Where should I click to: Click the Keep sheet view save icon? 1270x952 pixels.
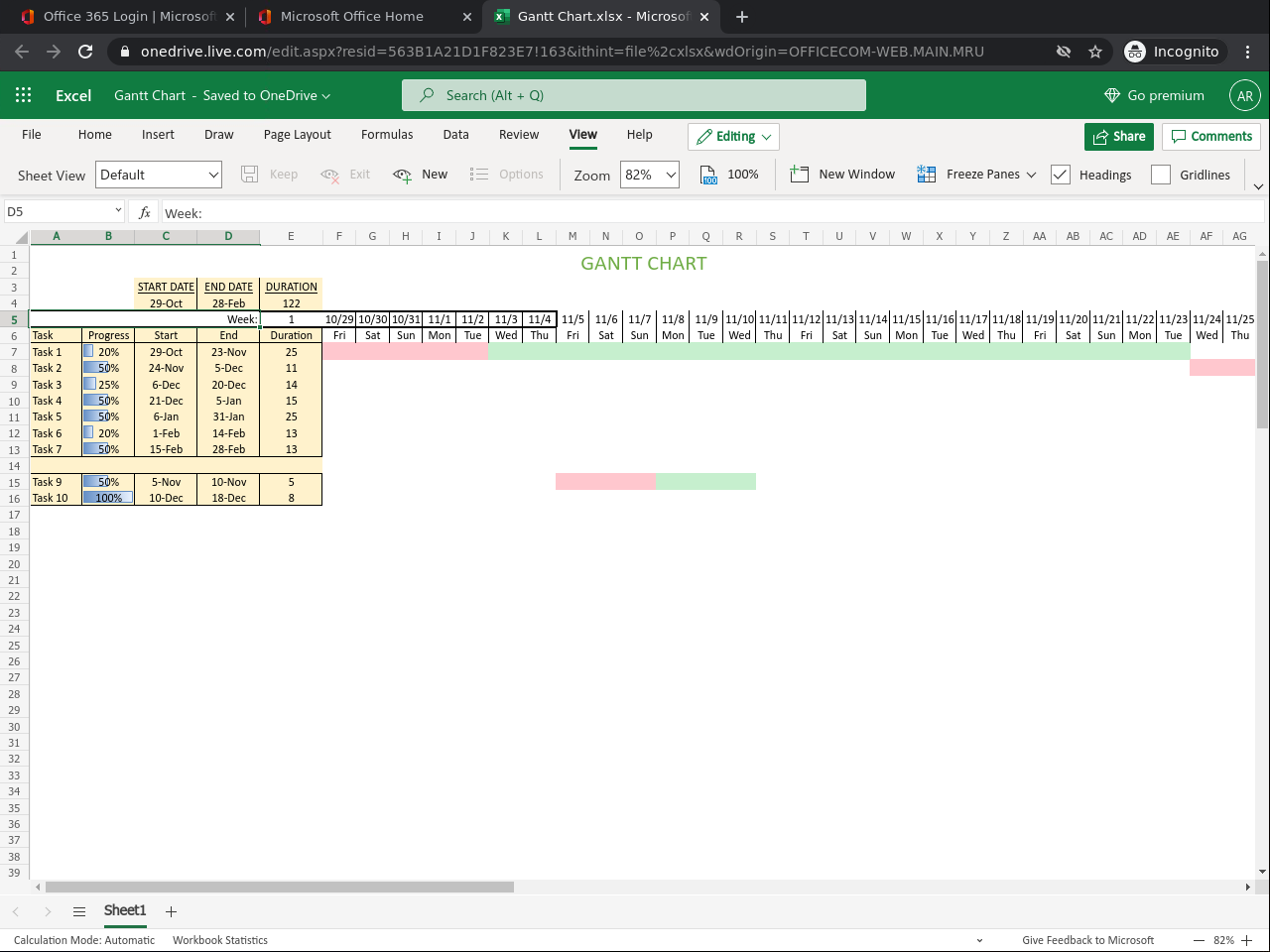(250, 175)
